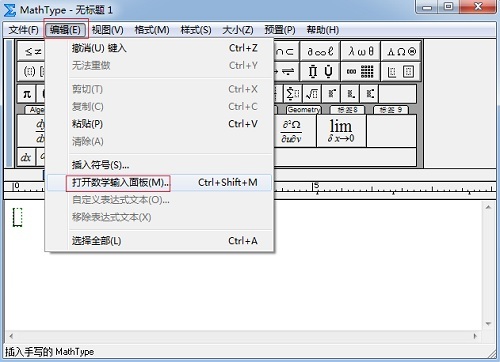Switch to the Geometry tab
Image resolution: width=500 pixels, height=362 pixels.
click(304, 110)
